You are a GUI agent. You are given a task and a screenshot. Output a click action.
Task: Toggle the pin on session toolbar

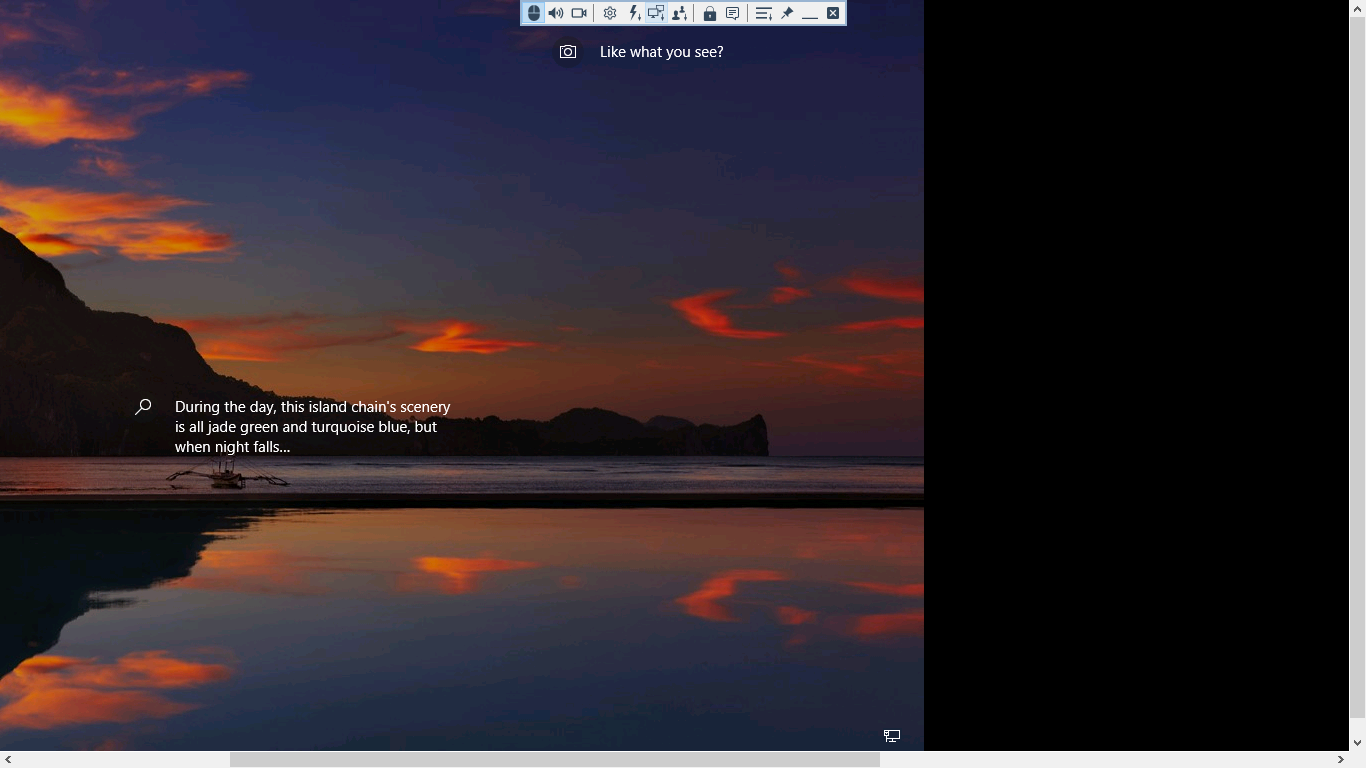pos(787,13)
